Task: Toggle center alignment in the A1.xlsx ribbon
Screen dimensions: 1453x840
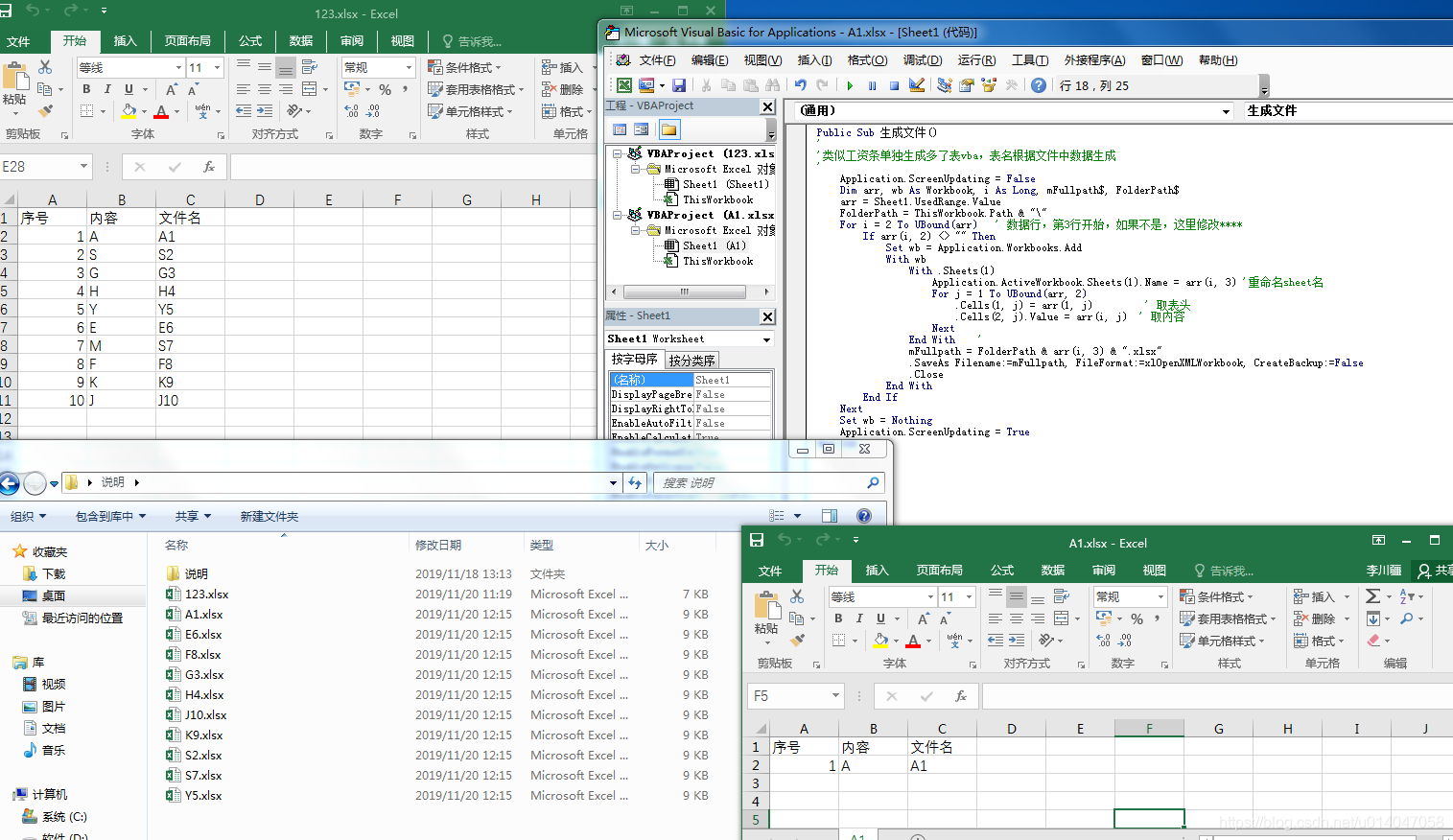Action: 1017,618
